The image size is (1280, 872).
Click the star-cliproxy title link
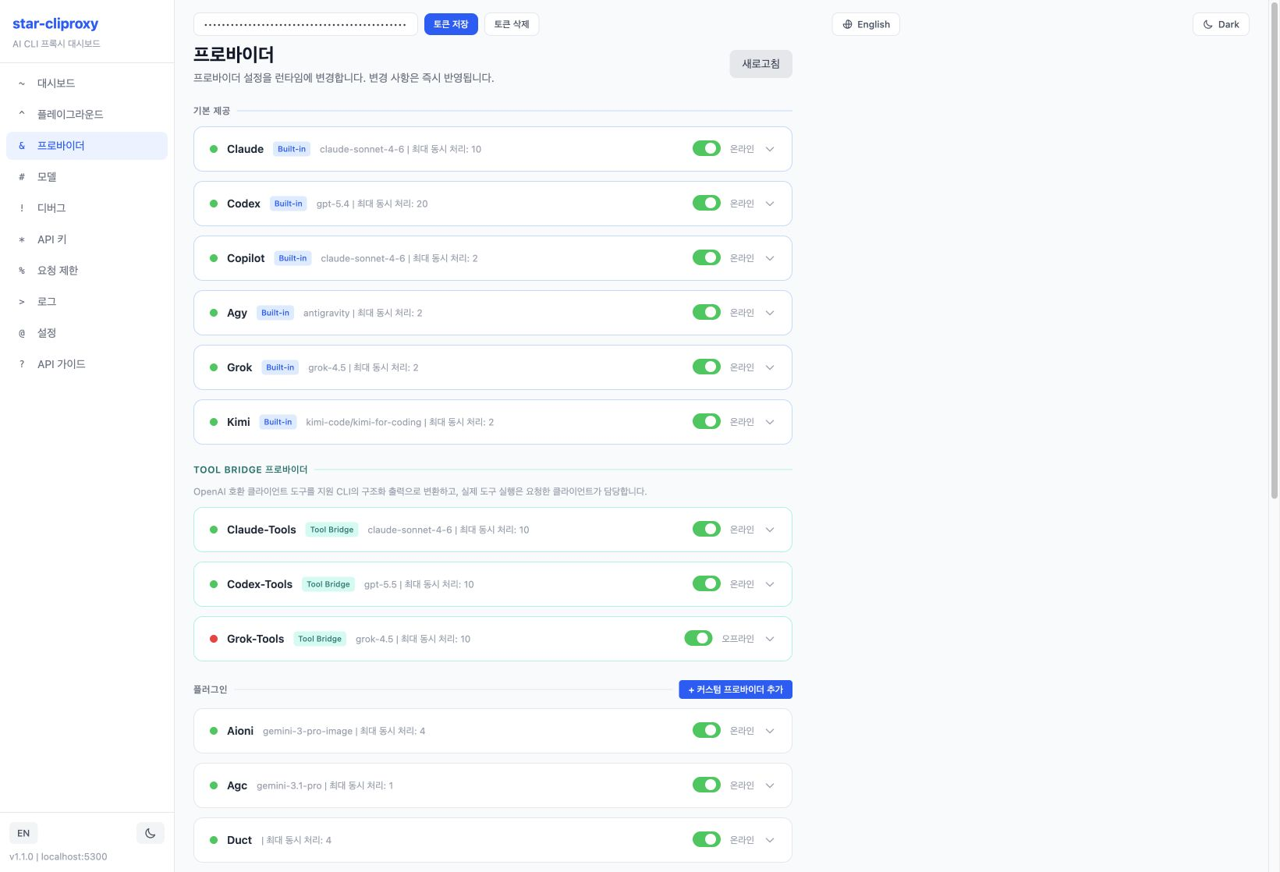55,24
